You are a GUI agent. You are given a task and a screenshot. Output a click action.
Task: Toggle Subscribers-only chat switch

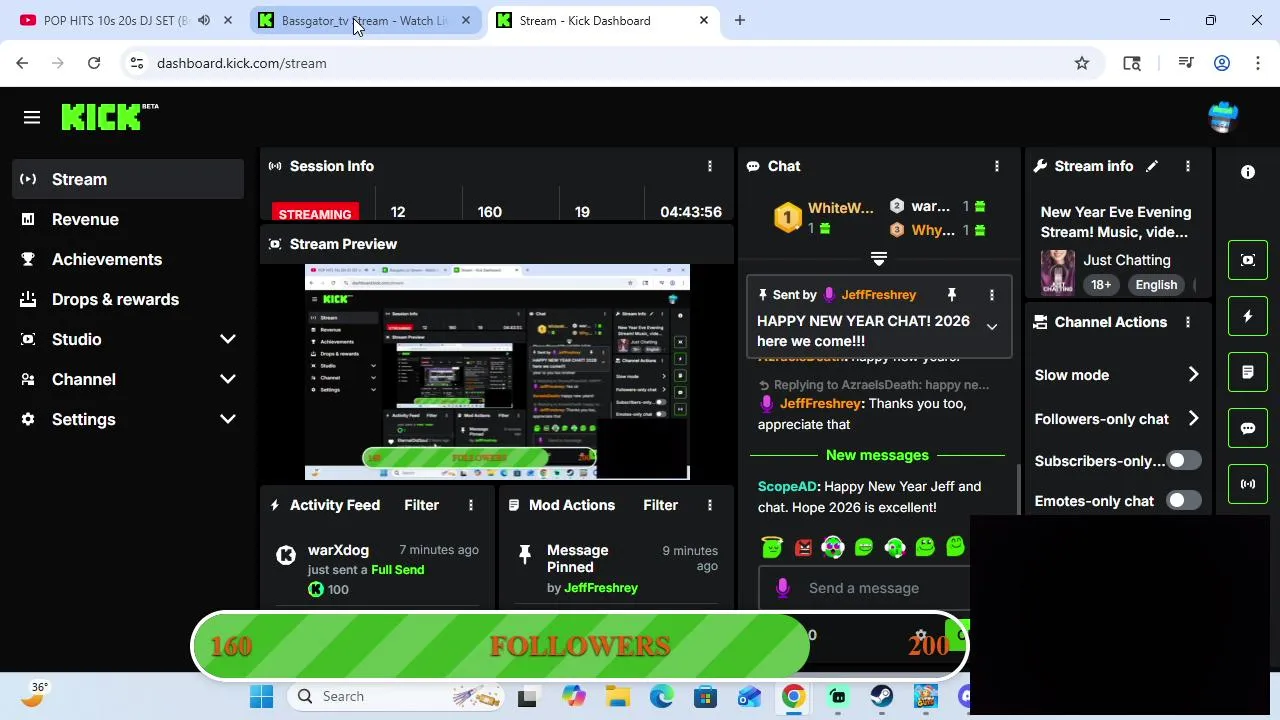click(1184, 461)
